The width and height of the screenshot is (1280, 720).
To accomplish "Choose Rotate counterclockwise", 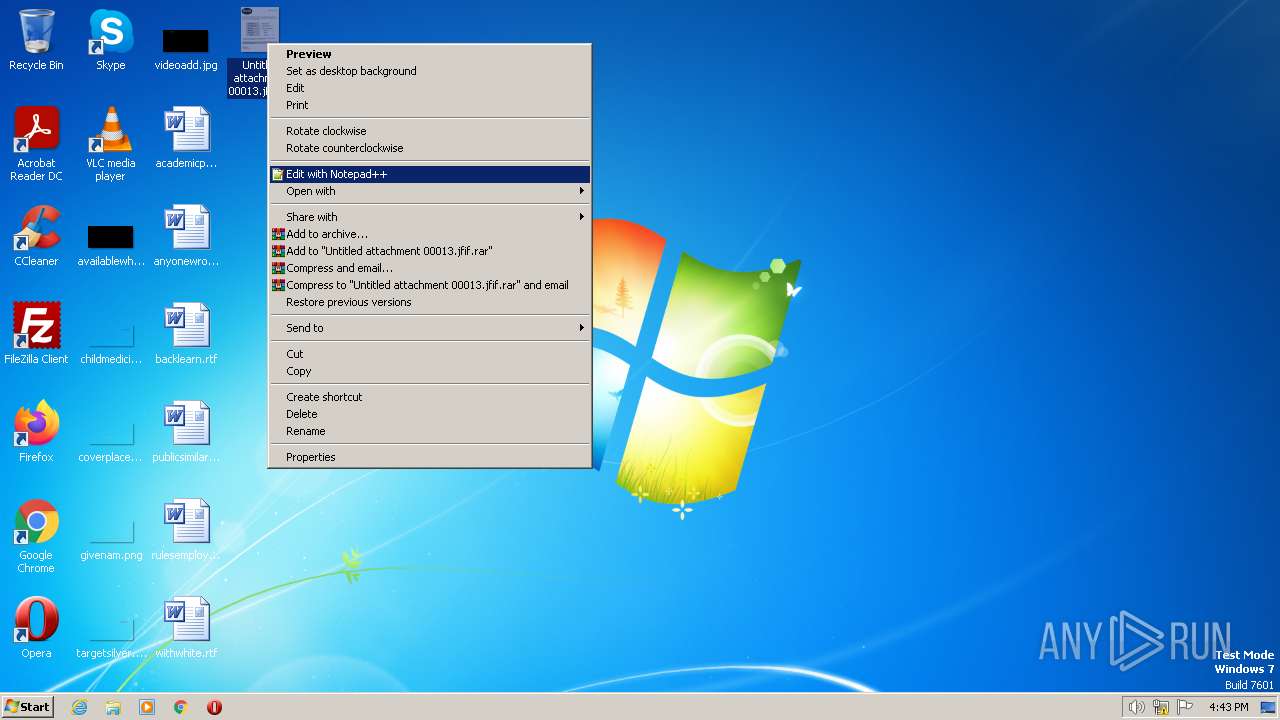I will pyautogui.click(x=430, y=148).
